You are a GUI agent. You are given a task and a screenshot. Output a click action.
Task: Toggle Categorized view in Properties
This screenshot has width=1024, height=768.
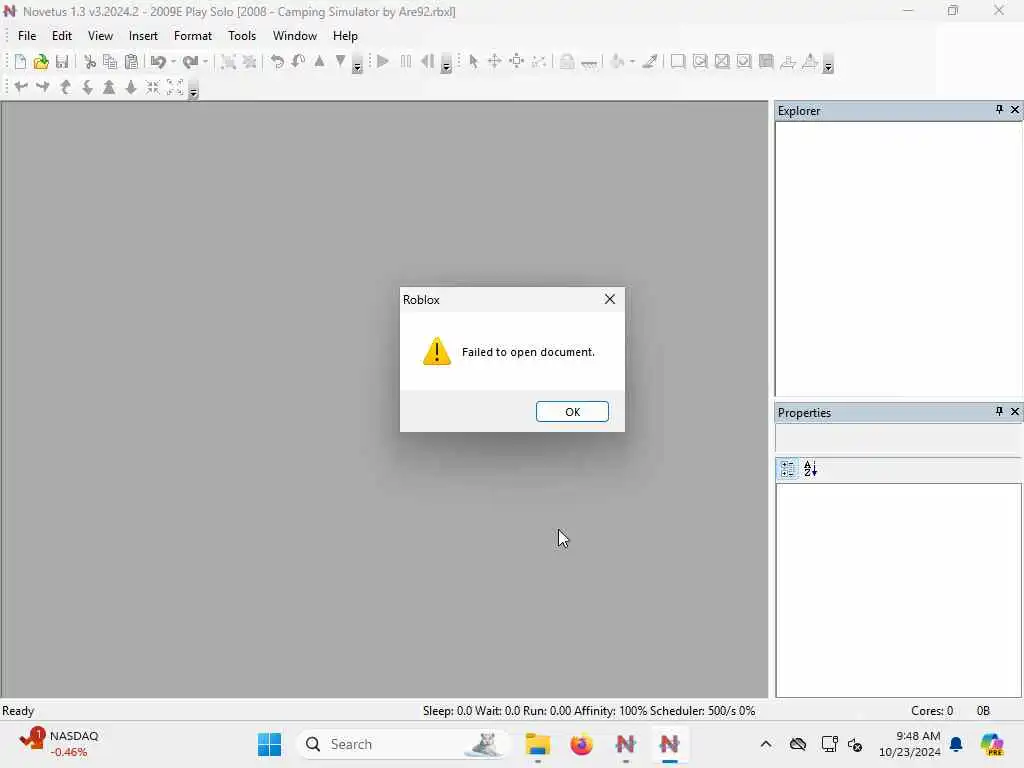click(788, 469)
